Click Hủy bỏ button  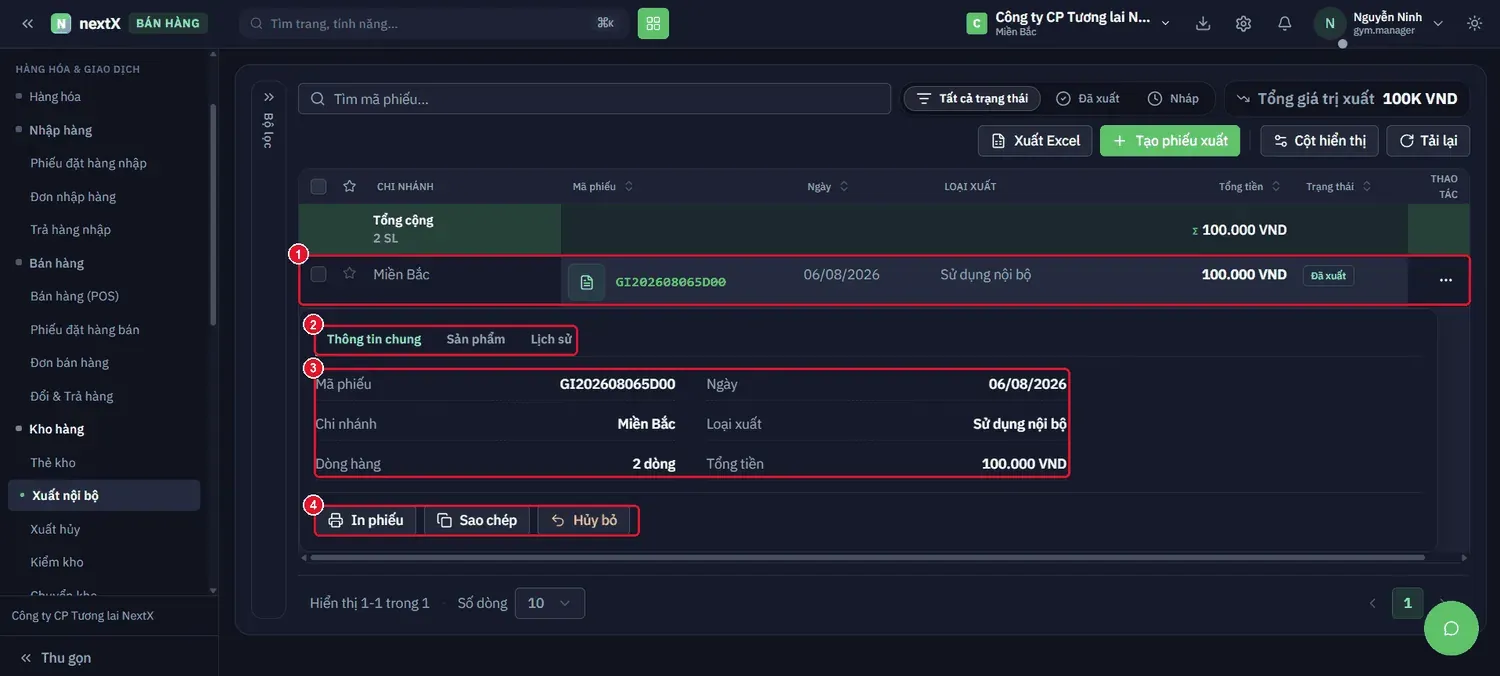(x=584, y=520)
